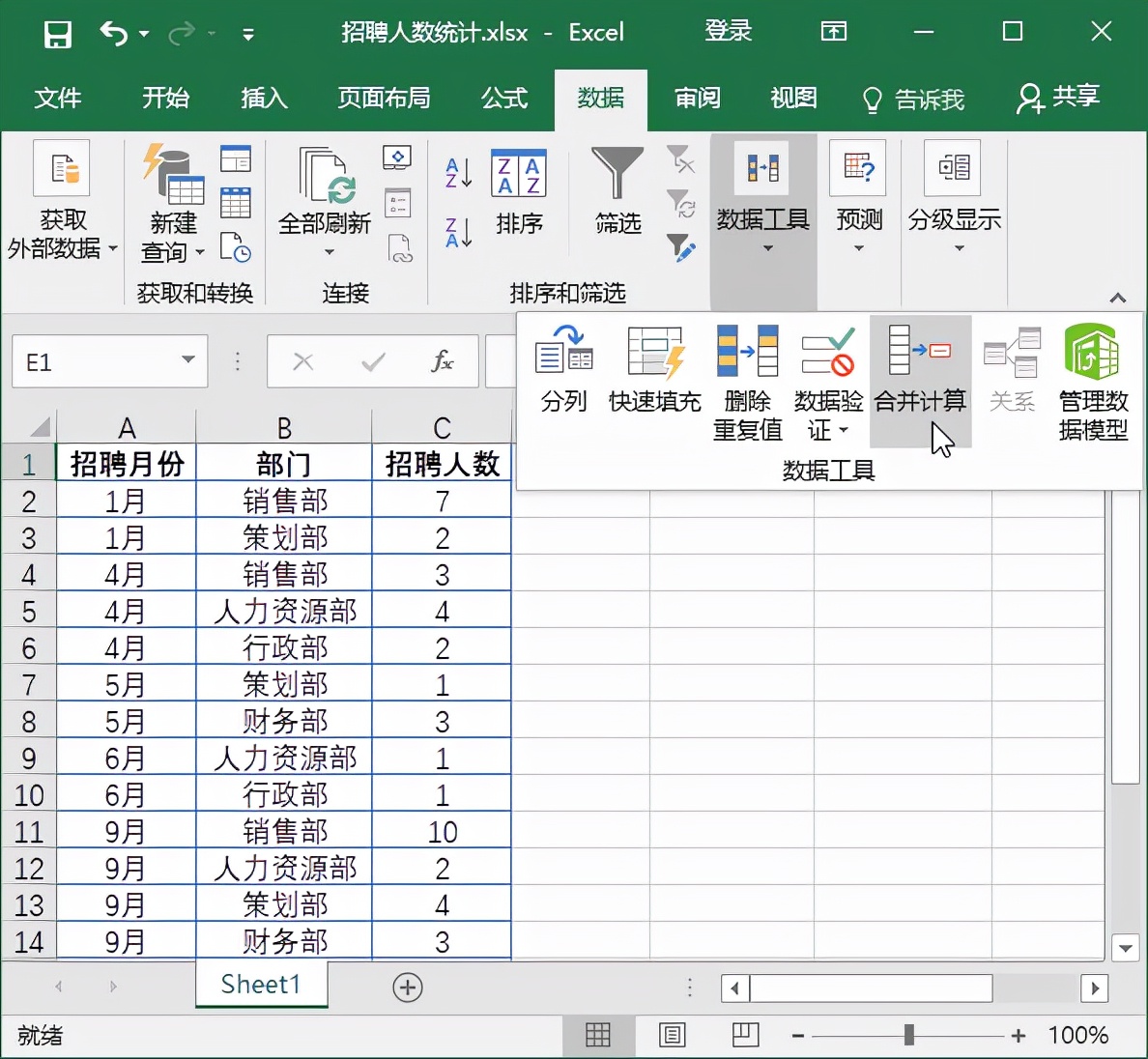Sort descending Z to A
1148x1059 pixels.
click(x=458, y=233)
